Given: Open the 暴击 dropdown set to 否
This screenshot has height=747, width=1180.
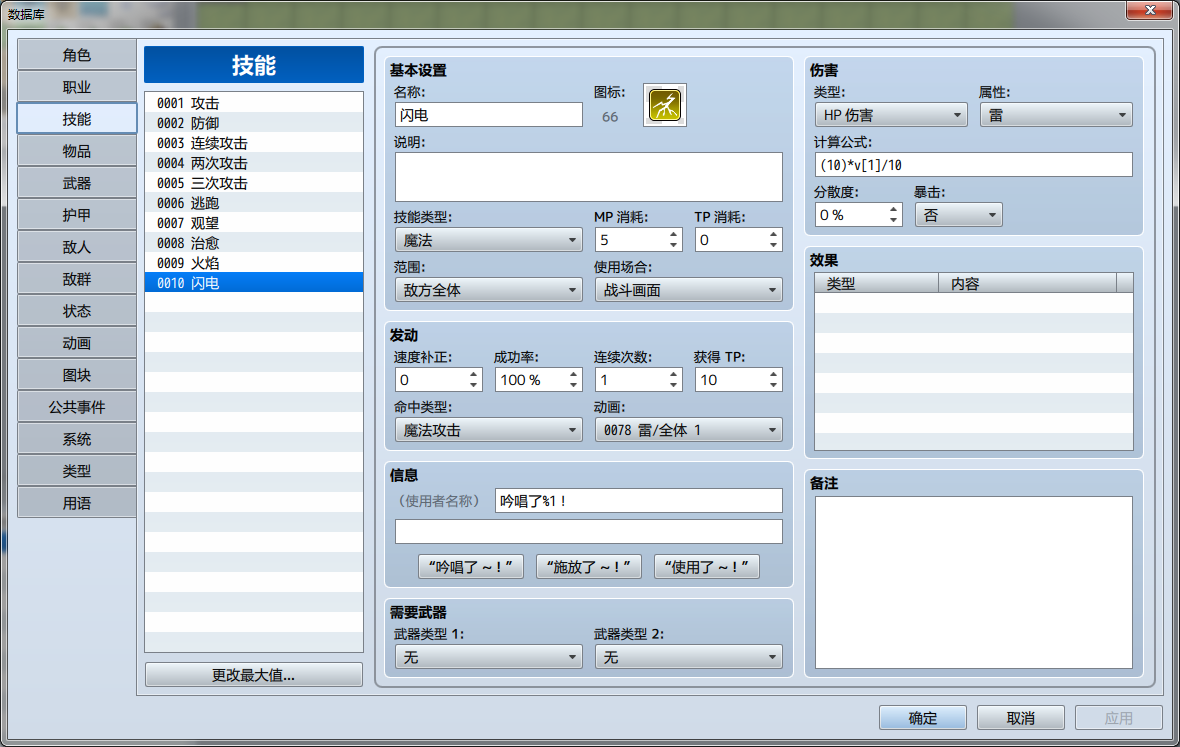Looking at the screenshot, I should tap(959, 214).
